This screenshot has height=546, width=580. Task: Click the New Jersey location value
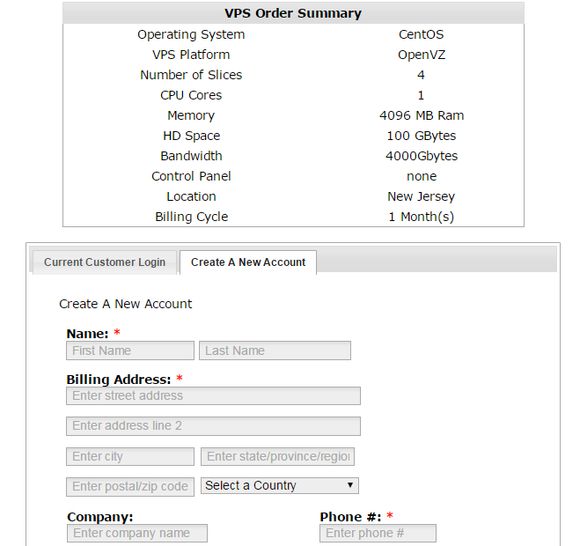click(x=421, y=196)
